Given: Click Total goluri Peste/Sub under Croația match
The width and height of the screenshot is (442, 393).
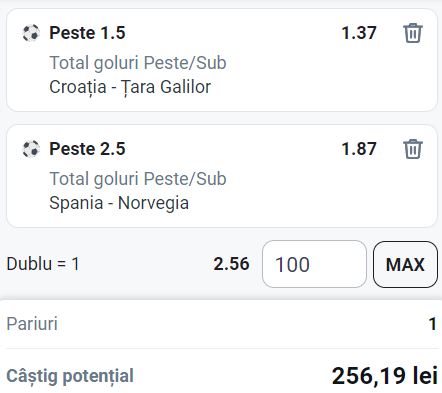Looking at the screenshot, I should click(138, 63).
